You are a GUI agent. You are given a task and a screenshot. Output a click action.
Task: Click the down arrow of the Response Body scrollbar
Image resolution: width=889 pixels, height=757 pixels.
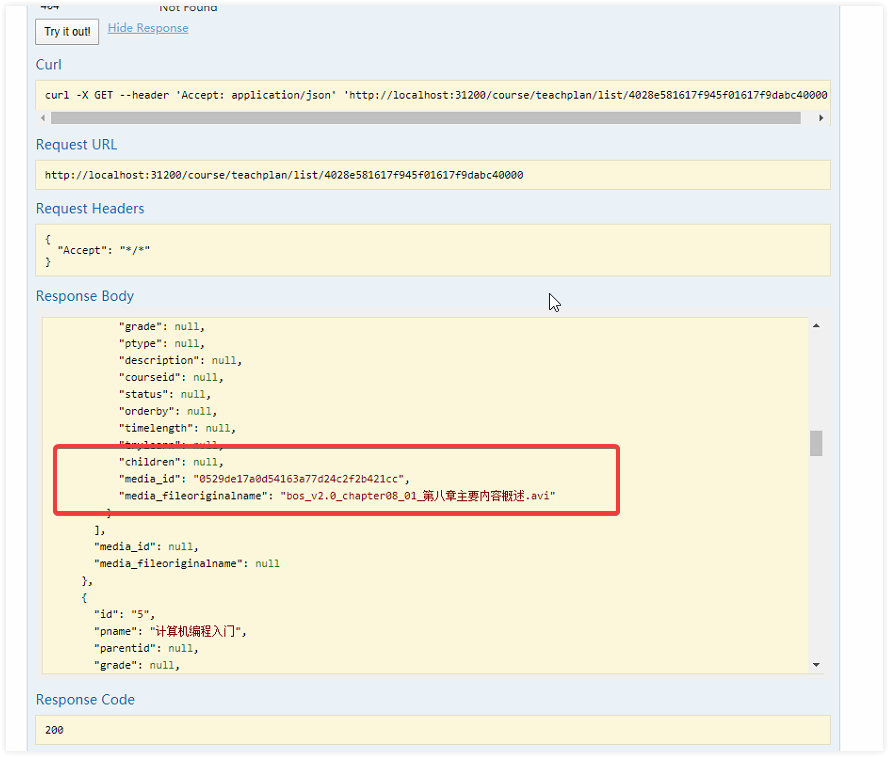click(816, 665)
